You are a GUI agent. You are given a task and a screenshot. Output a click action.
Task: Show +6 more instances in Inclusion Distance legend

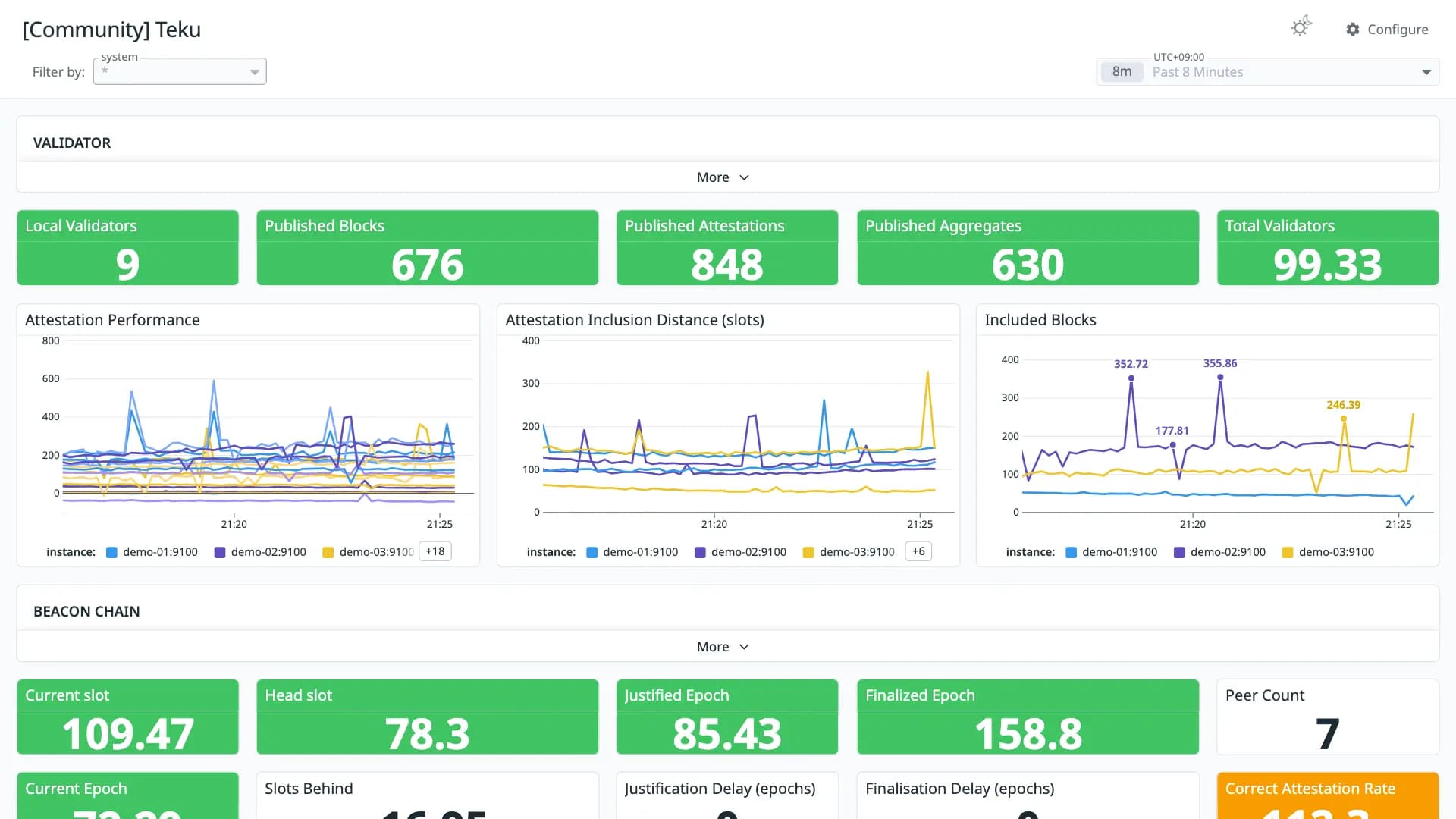pos(918,551)
